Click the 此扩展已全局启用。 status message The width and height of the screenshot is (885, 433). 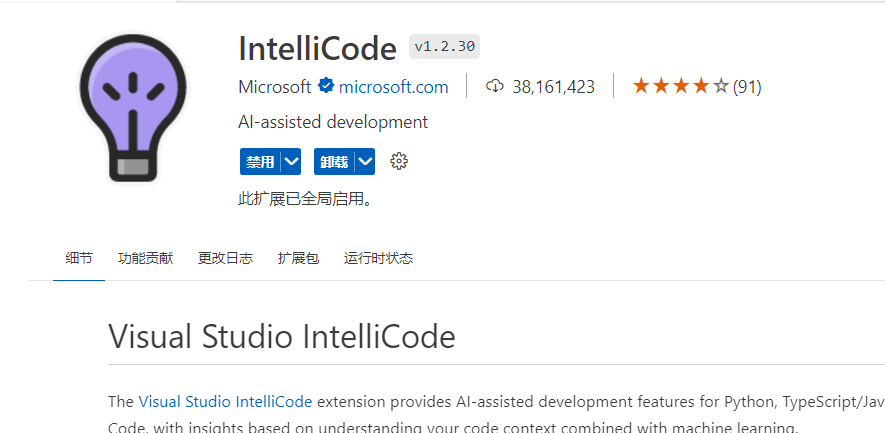[305, 199]
